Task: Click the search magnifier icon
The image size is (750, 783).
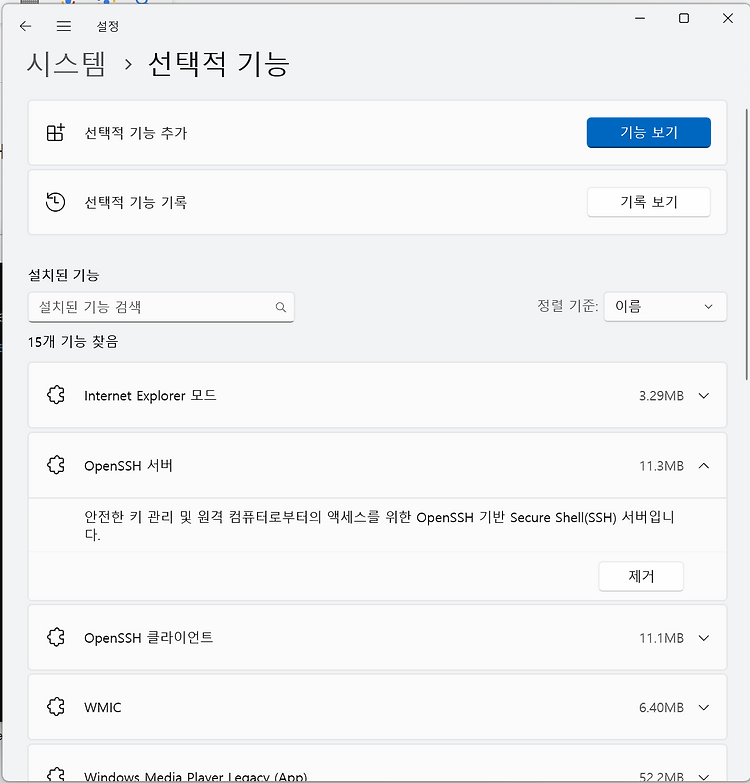Action: [281, 307]
